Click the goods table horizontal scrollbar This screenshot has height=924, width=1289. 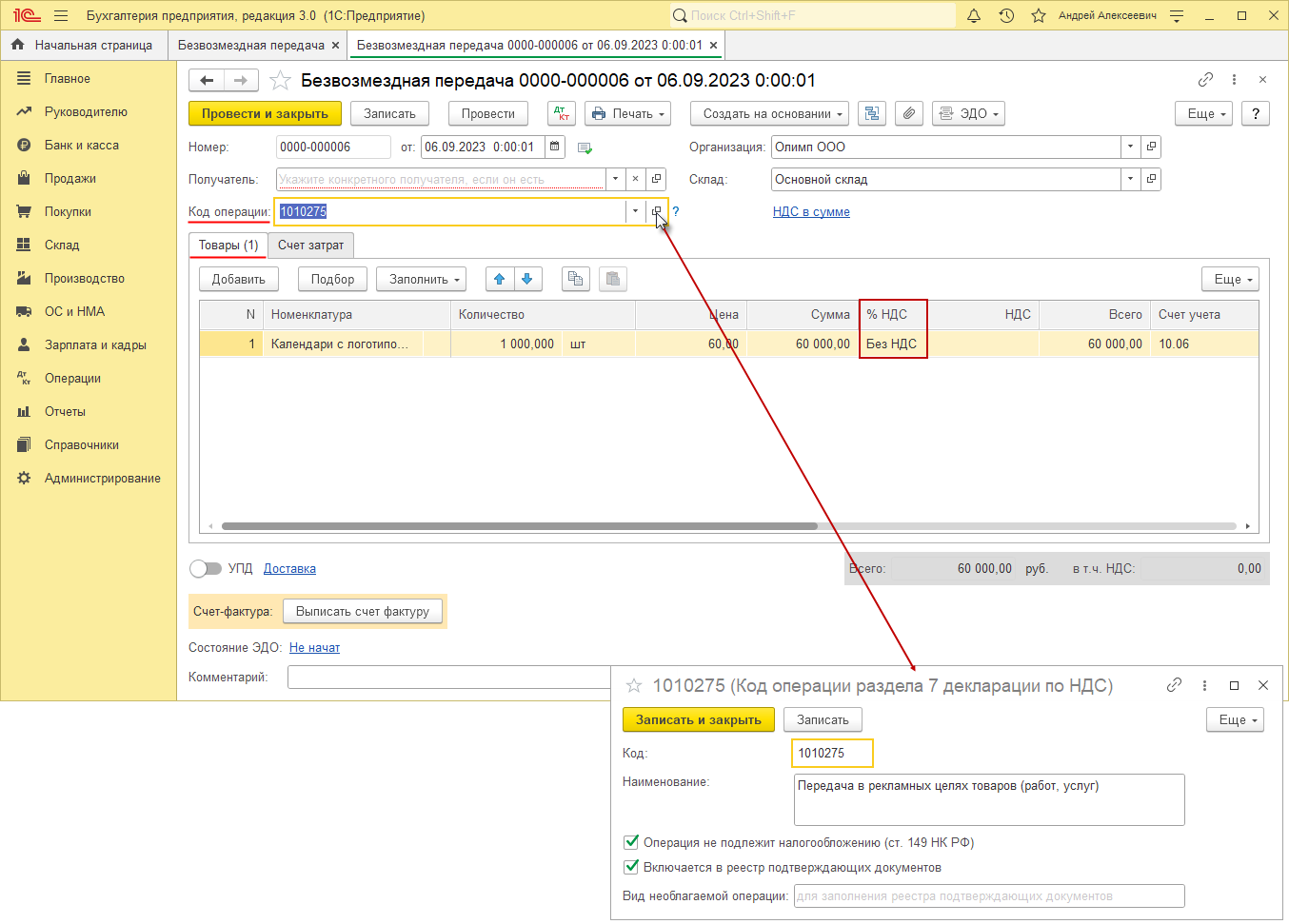519,525
